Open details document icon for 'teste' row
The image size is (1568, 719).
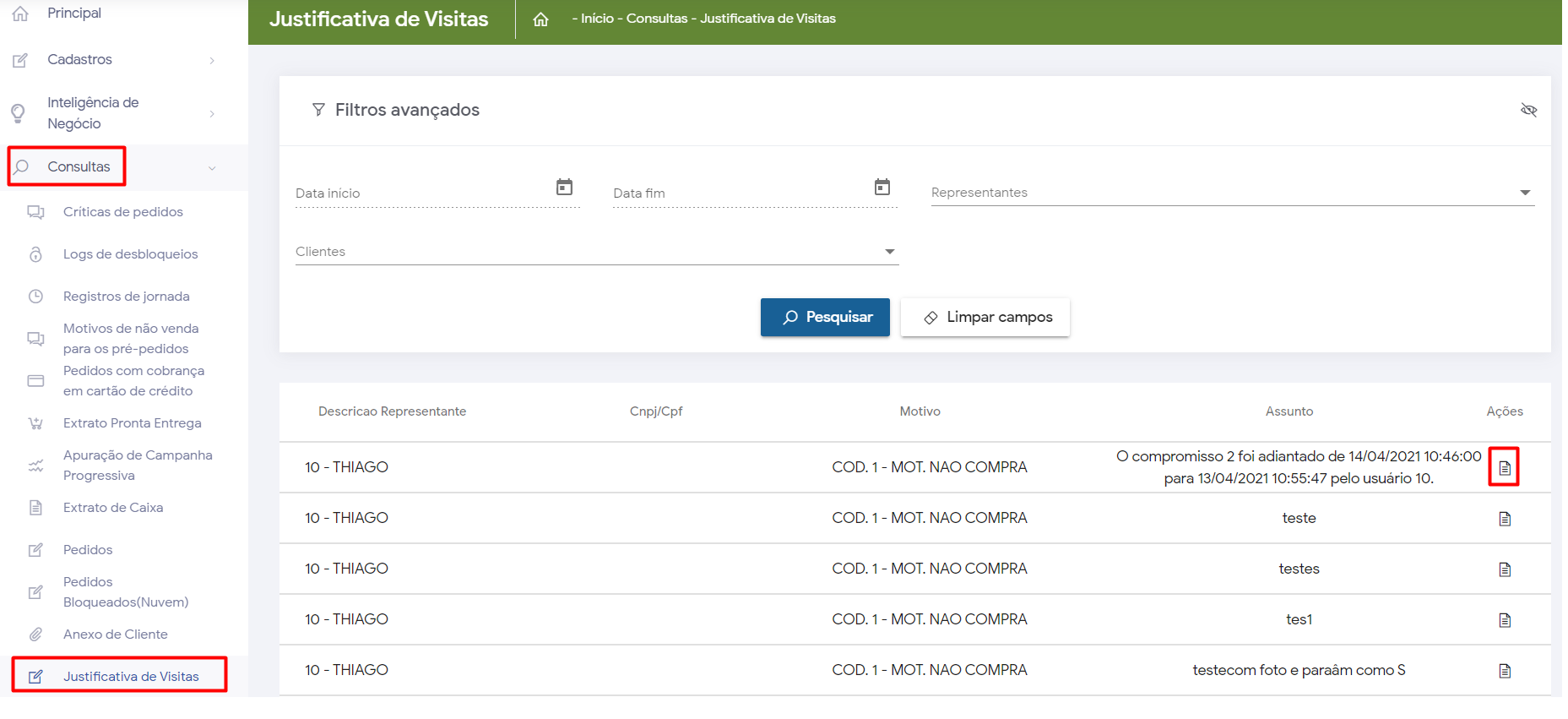[x=1504, y=519]
